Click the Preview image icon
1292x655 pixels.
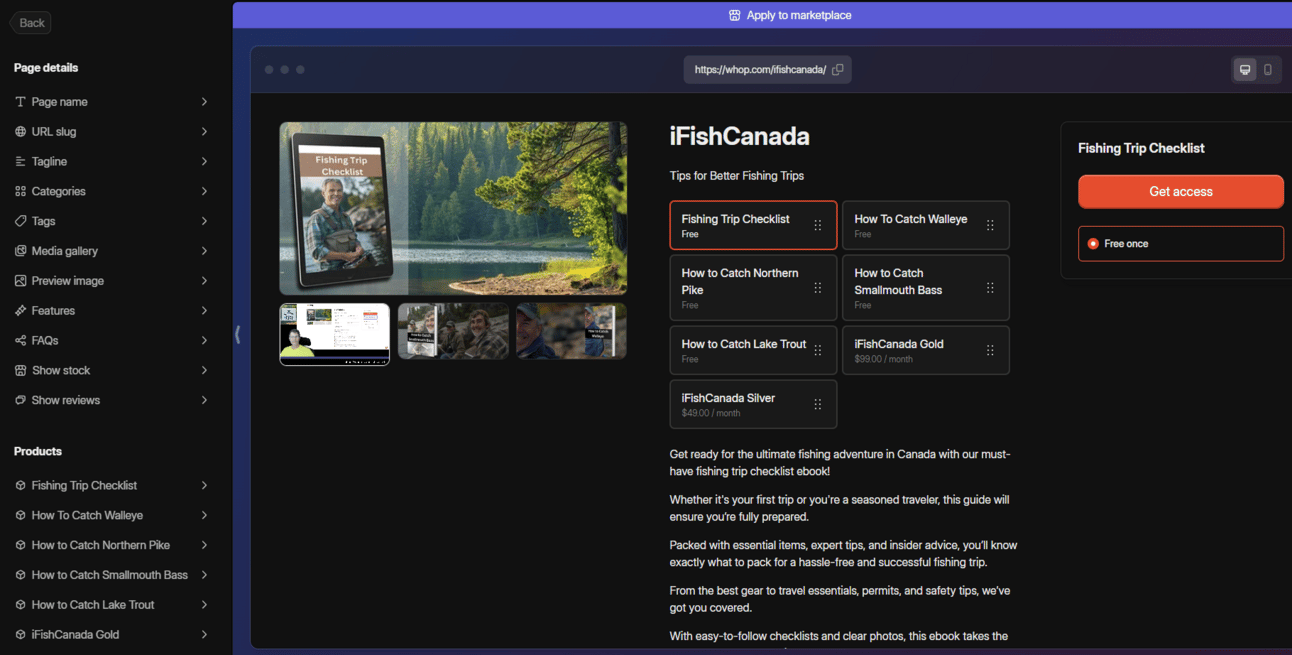tap(20, 281)
